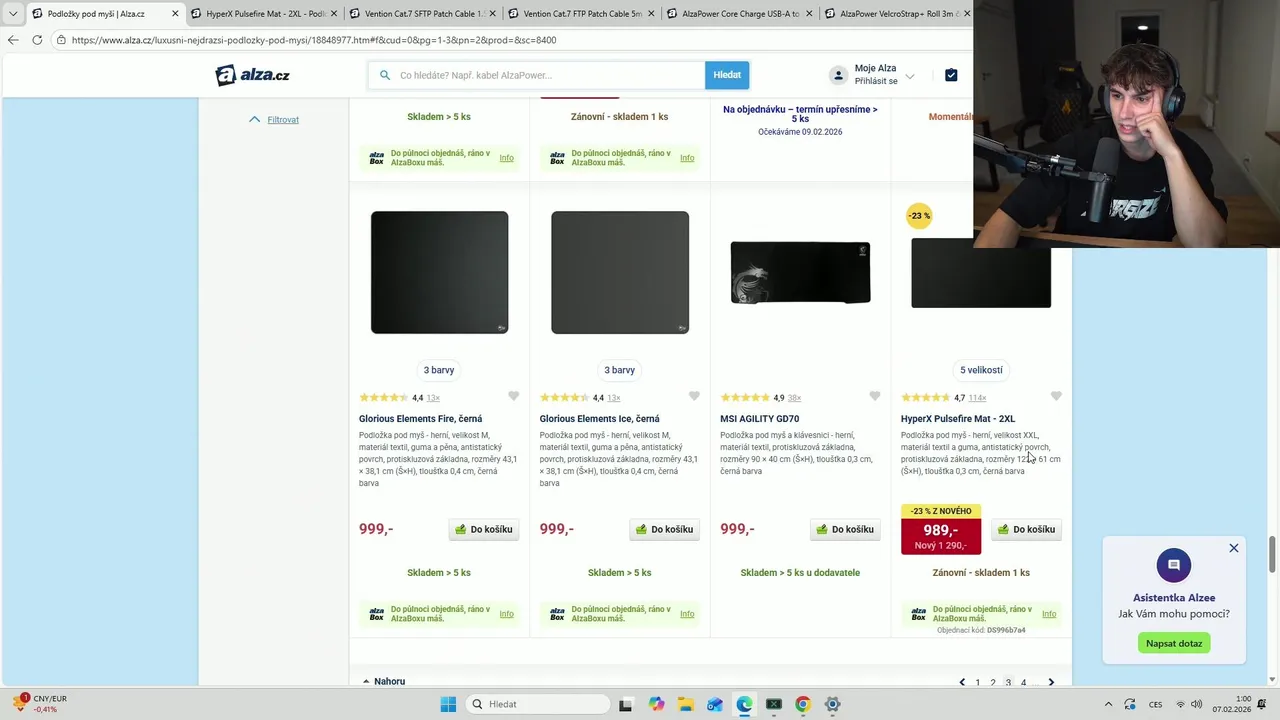Add MSI AGILITY GD70 to favorites heart
Image resolution: width=1280 pixels, height=720 pixels.
click(875, 396)
